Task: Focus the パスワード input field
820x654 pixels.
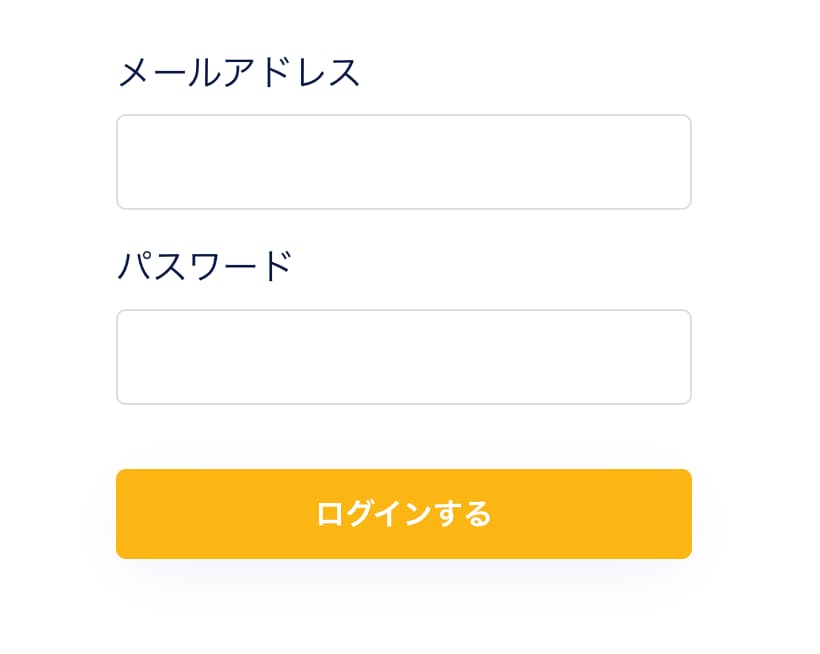Action: pos(404,357)
